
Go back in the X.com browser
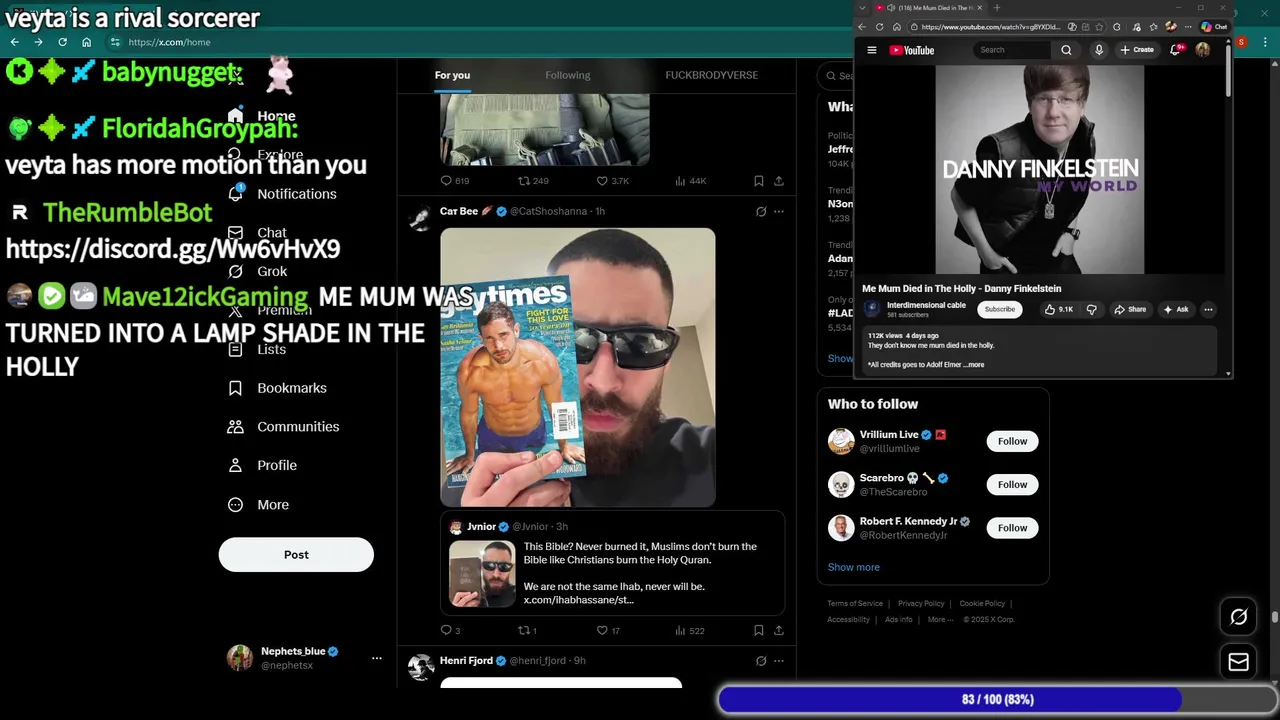(x=14, y=42)
